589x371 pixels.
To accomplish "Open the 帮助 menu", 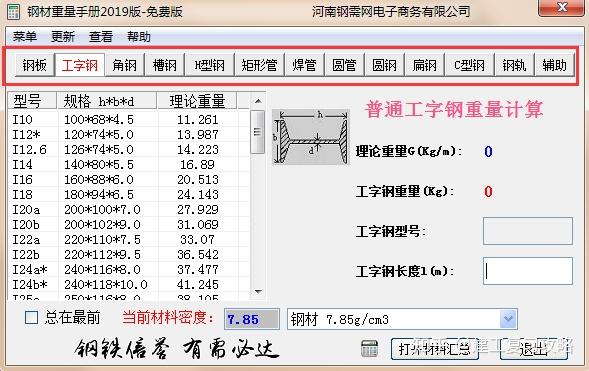I will (139, 37).
